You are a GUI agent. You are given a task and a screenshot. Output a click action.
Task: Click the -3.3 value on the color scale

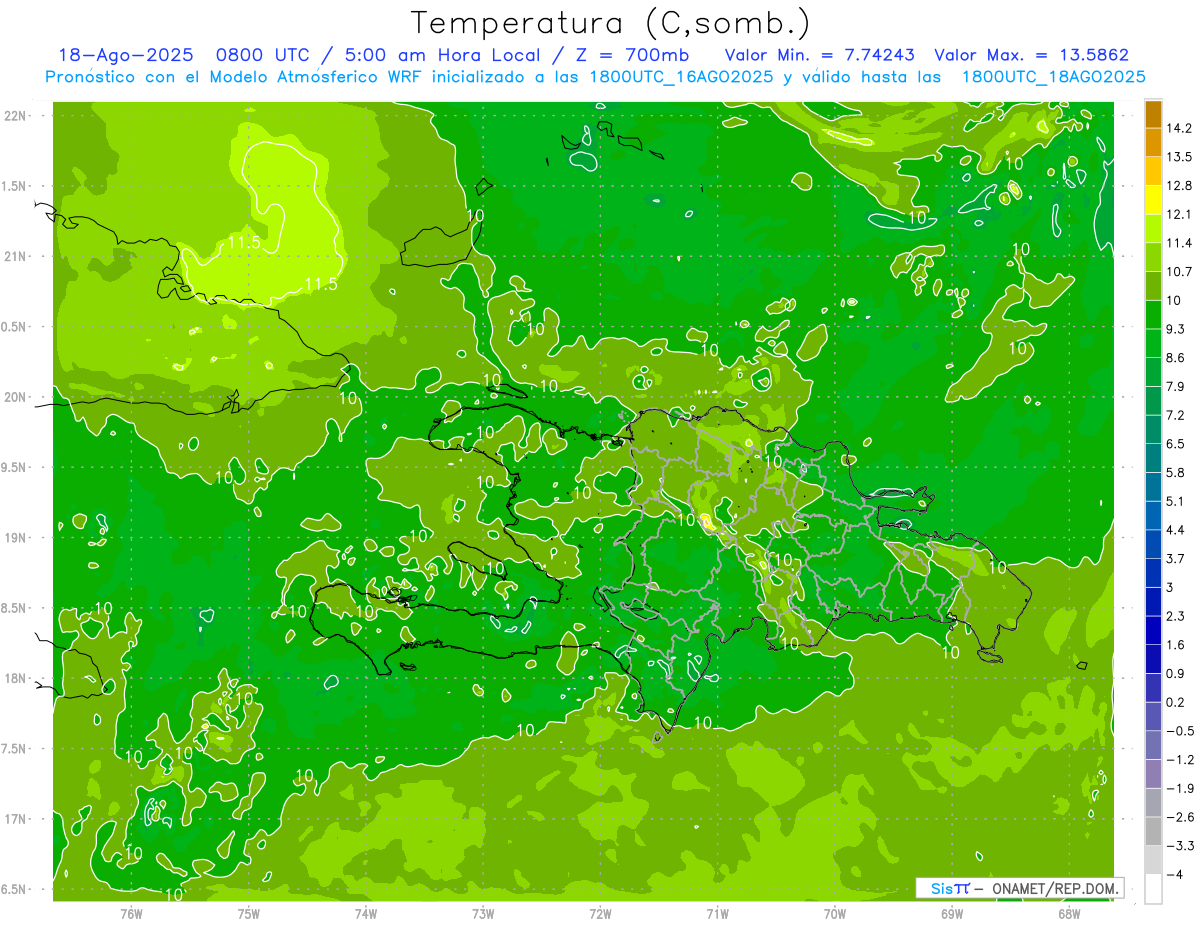pos(1180,846)
